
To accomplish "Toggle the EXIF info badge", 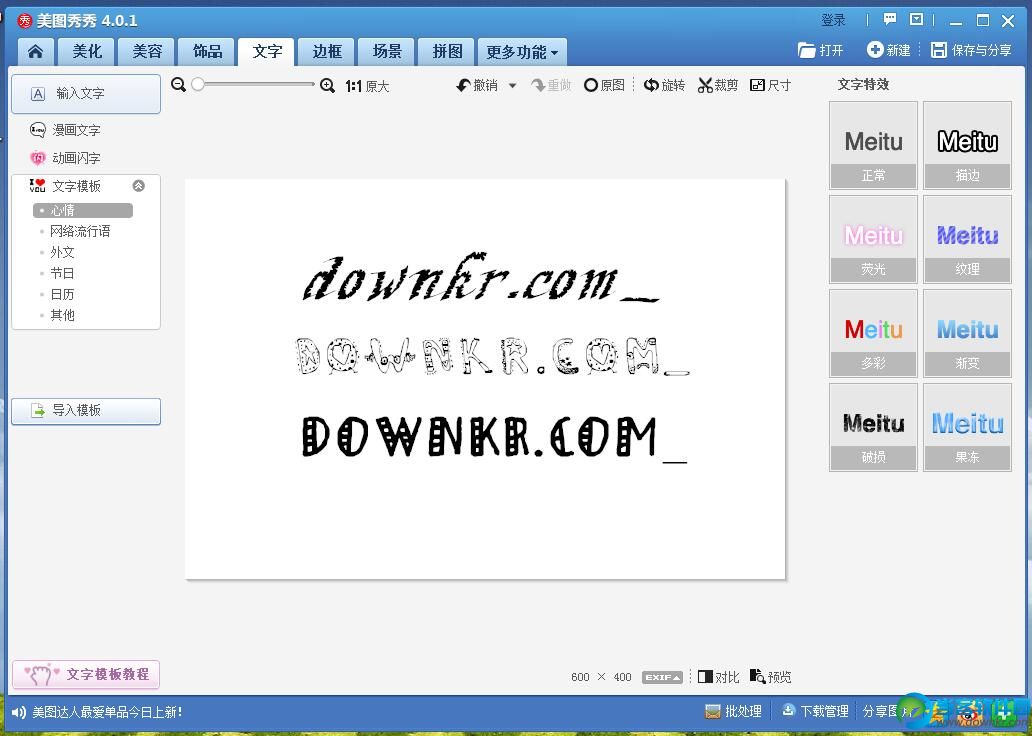I will point(662,677).
